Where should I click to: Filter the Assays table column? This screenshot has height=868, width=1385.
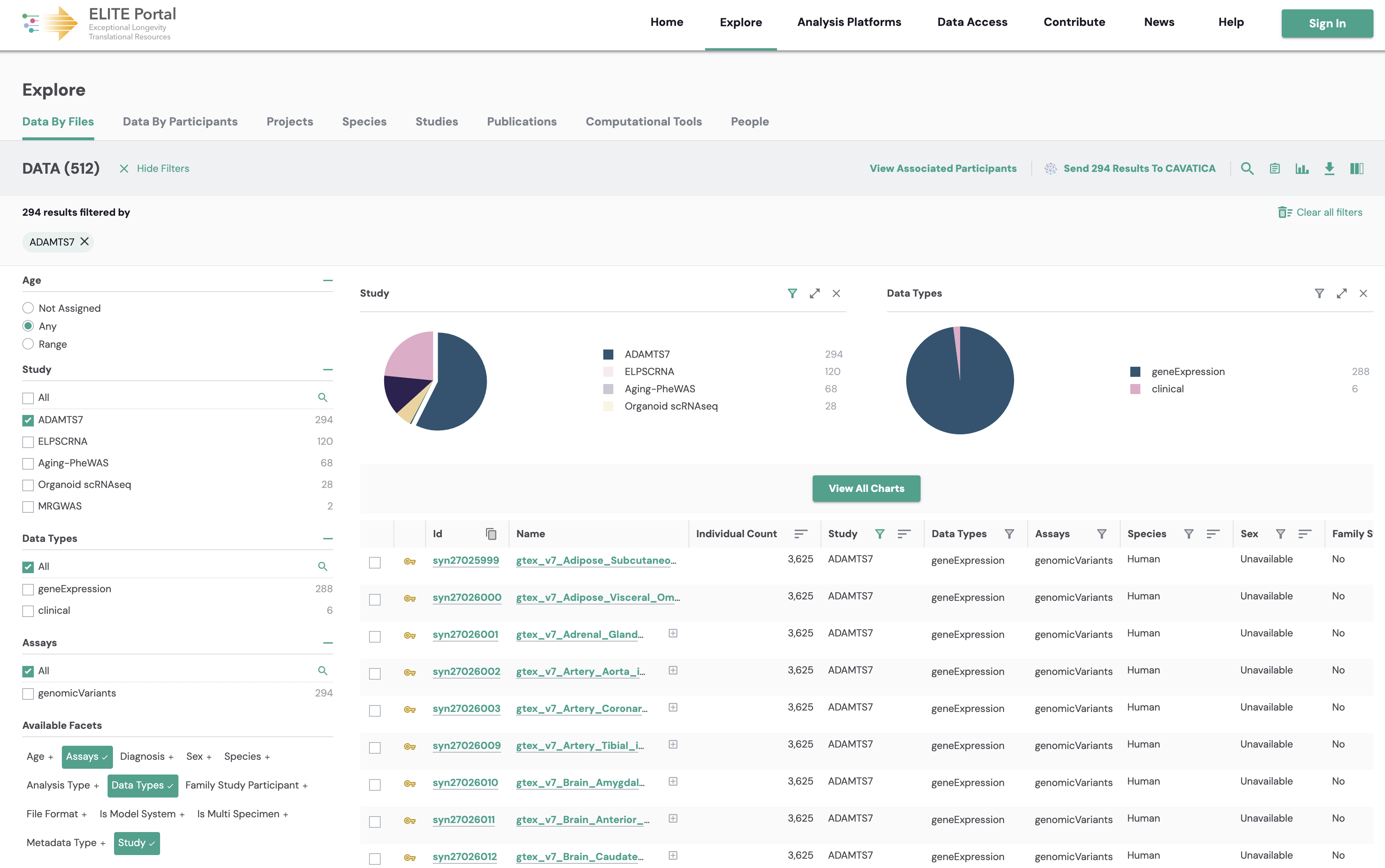pyautogui.click(x=1101, y=534)
